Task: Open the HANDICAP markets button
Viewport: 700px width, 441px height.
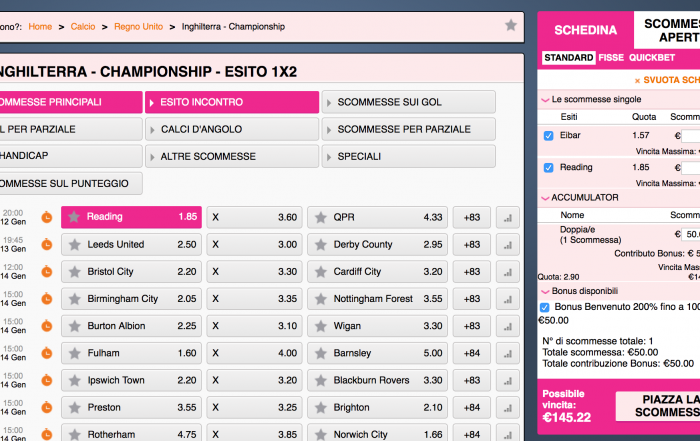Action: click(71, 156)
